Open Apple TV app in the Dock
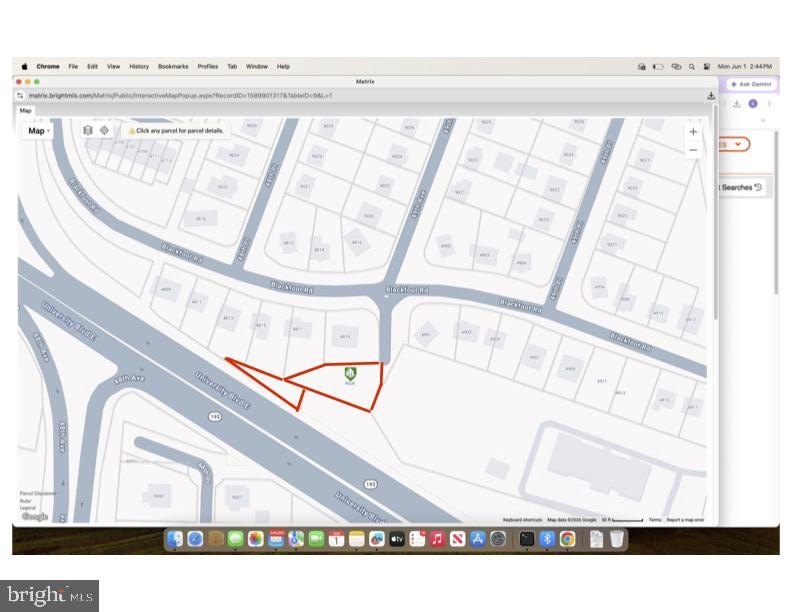The image size is (792, 612). click(397, 539)
